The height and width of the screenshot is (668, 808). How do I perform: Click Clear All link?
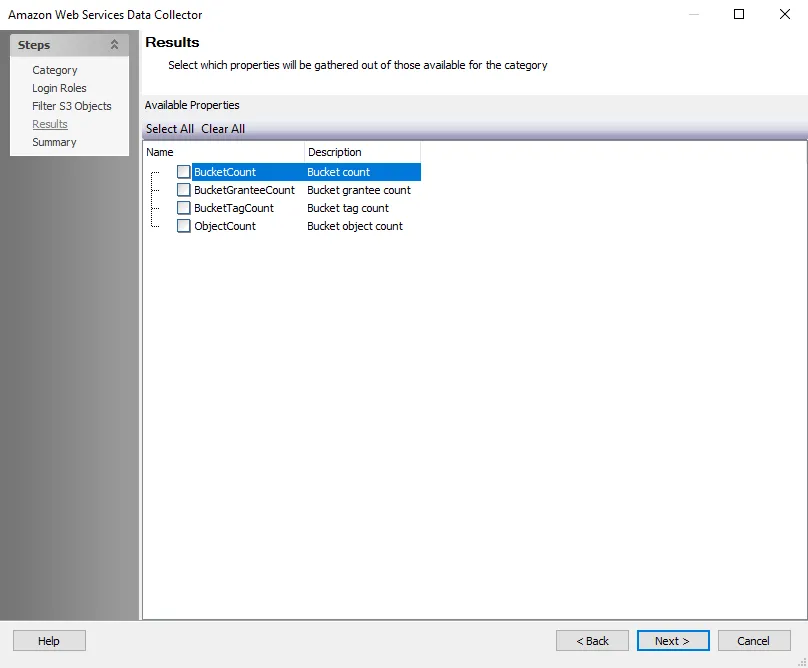[x=223, y=129]
